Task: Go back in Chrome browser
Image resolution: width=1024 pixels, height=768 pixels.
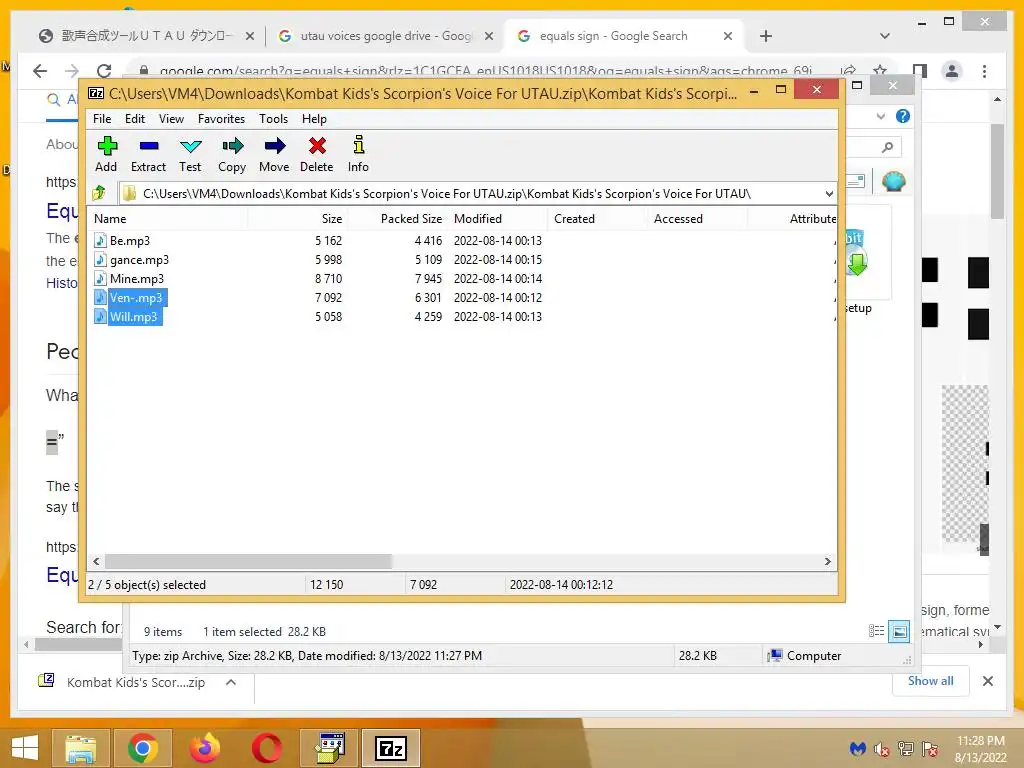Action: 40,71
